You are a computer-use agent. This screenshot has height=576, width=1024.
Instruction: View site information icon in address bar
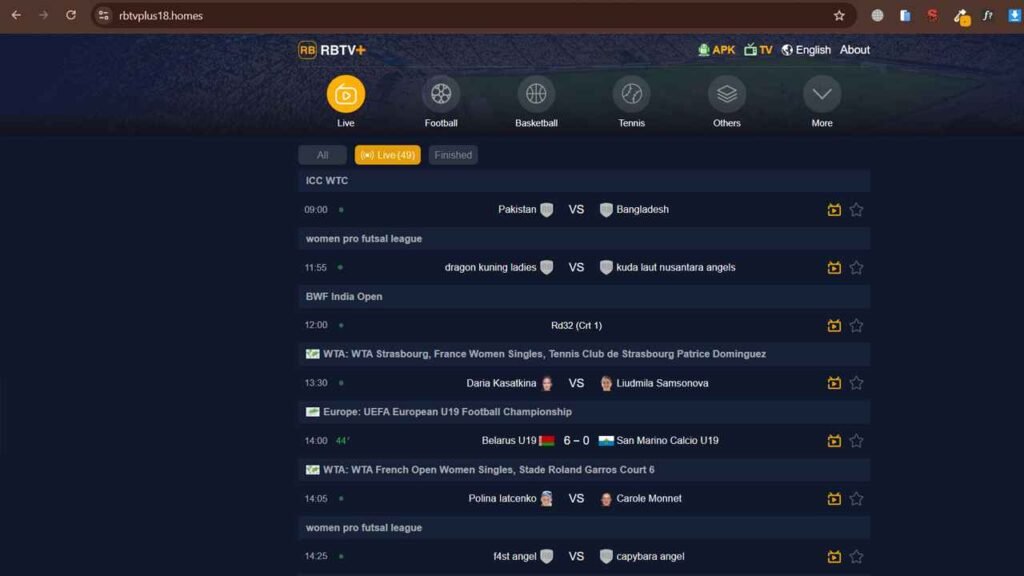tap(104, 16)
